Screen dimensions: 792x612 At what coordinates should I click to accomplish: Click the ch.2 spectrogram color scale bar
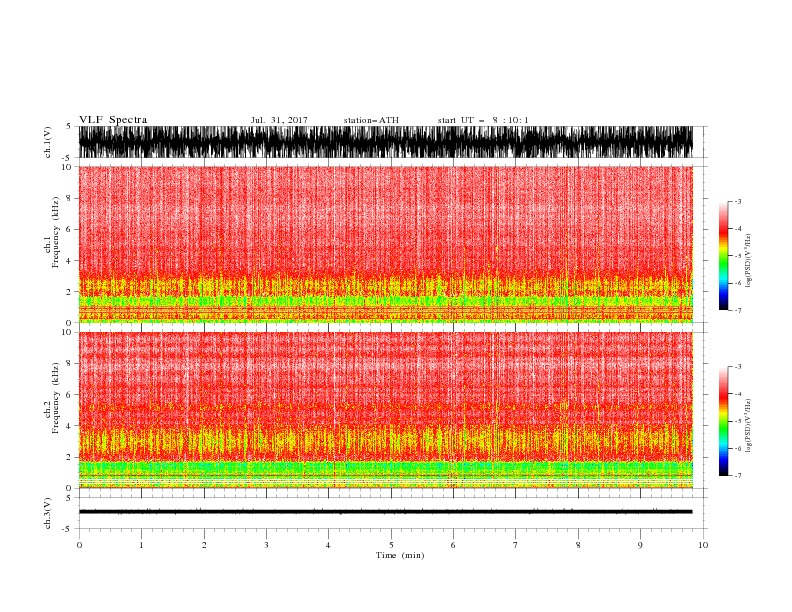coord(723,421)
